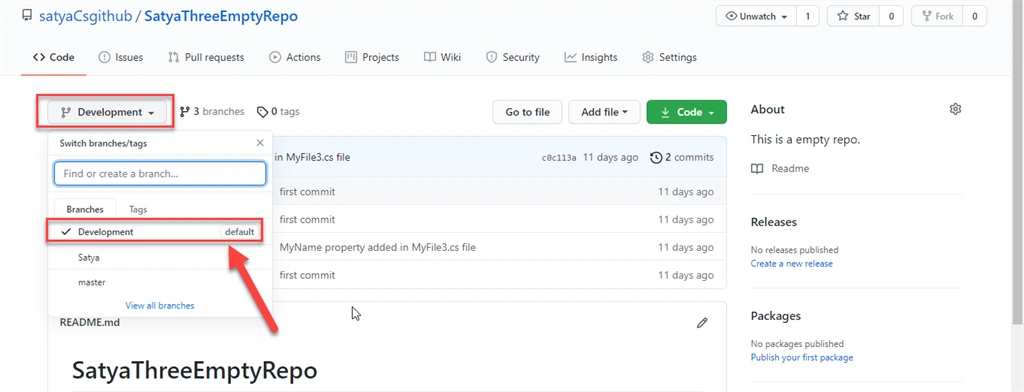1024x392 pixels.
Task: Open the Wiki tab
Action: click(x=443, y=57)
